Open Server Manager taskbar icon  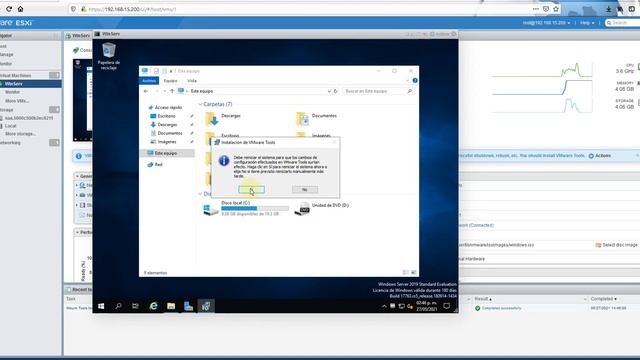(x=188, y=306)
